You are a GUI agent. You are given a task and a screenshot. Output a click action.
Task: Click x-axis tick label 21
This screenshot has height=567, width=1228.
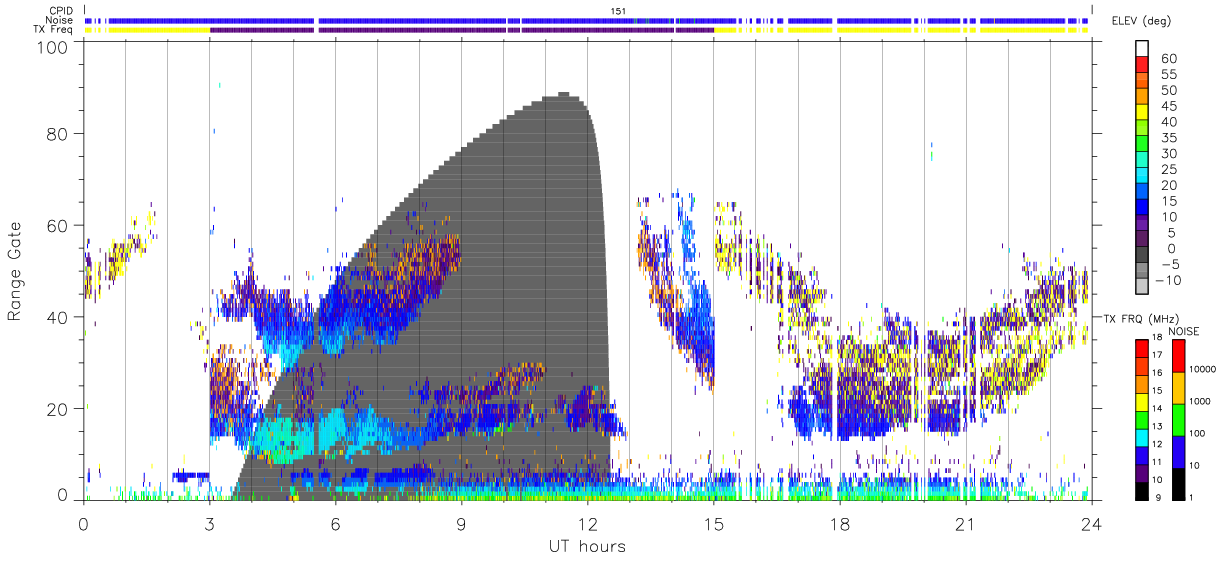coord(965,524)
